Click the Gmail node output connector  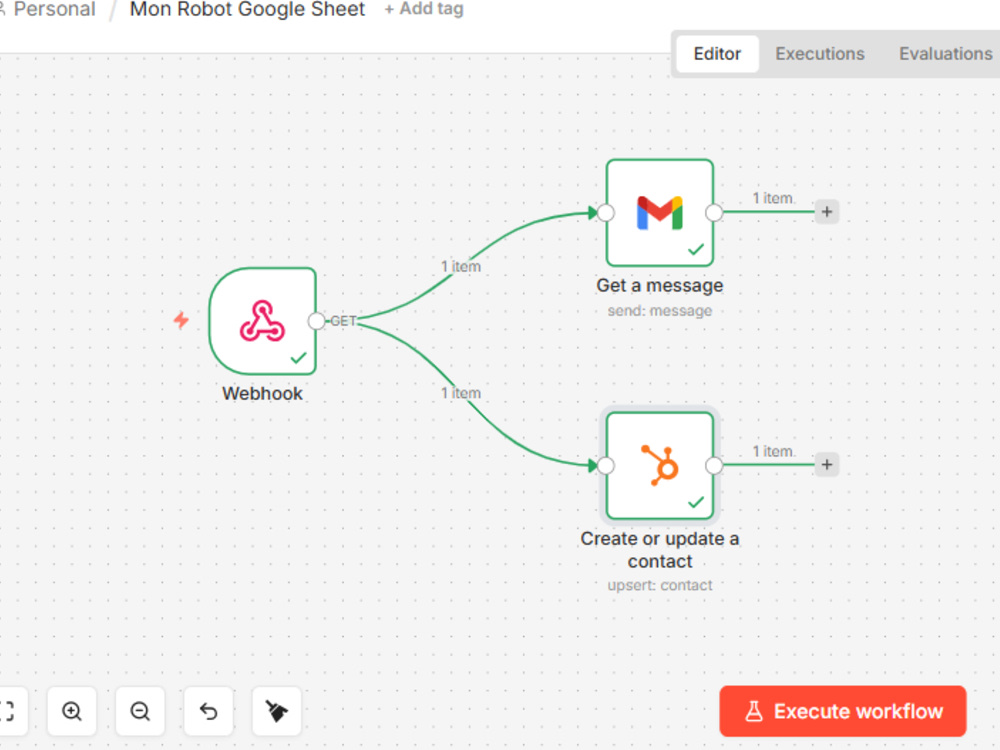[x=714, y=212]
